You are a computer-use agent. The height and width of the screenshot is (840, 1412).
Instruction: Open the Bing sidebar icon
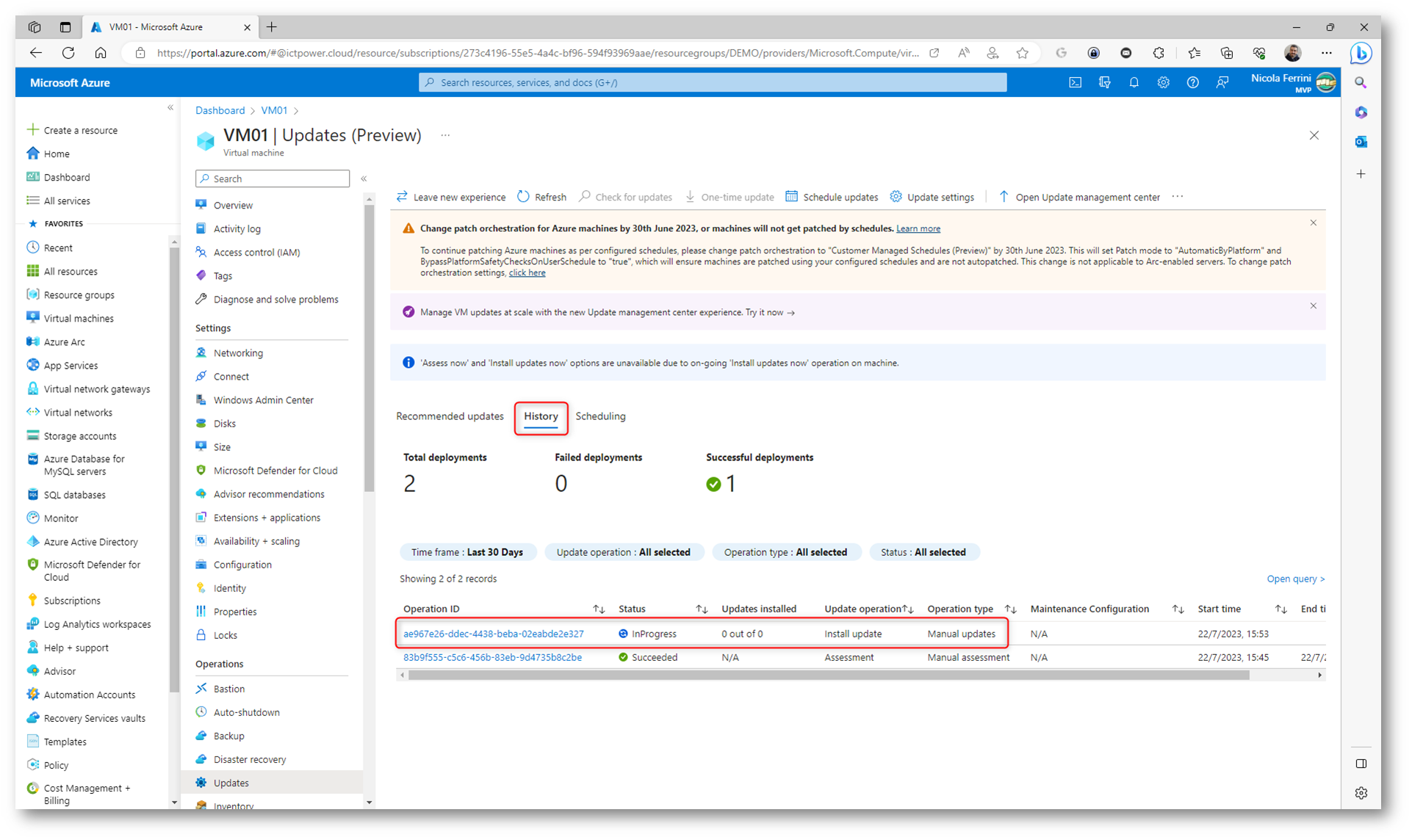1361,53
